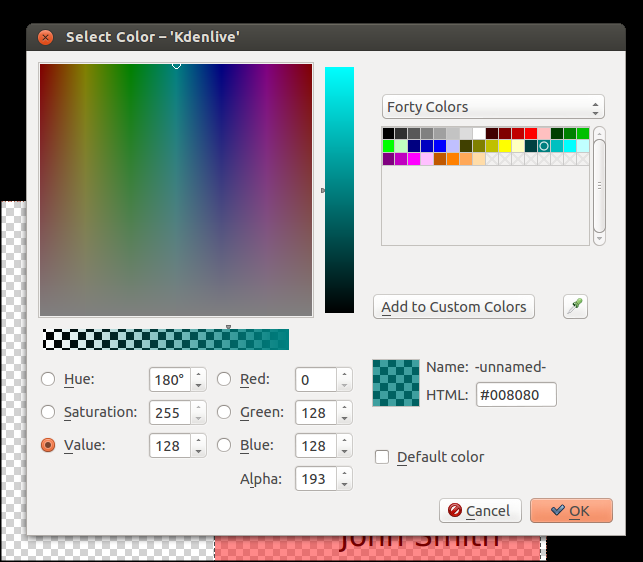
Task: Confirm the color with the OK button
Action: tap(570, 511)
